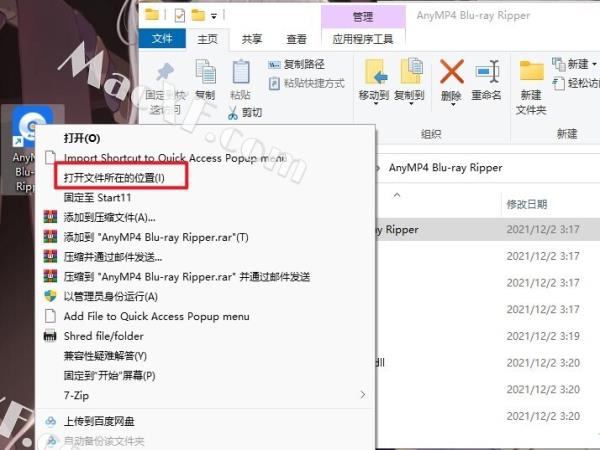This screenshot has width=600, height=450.
Task: Click properties checkmark icon in quick toolbar
Action: click(x=179, y=15)
